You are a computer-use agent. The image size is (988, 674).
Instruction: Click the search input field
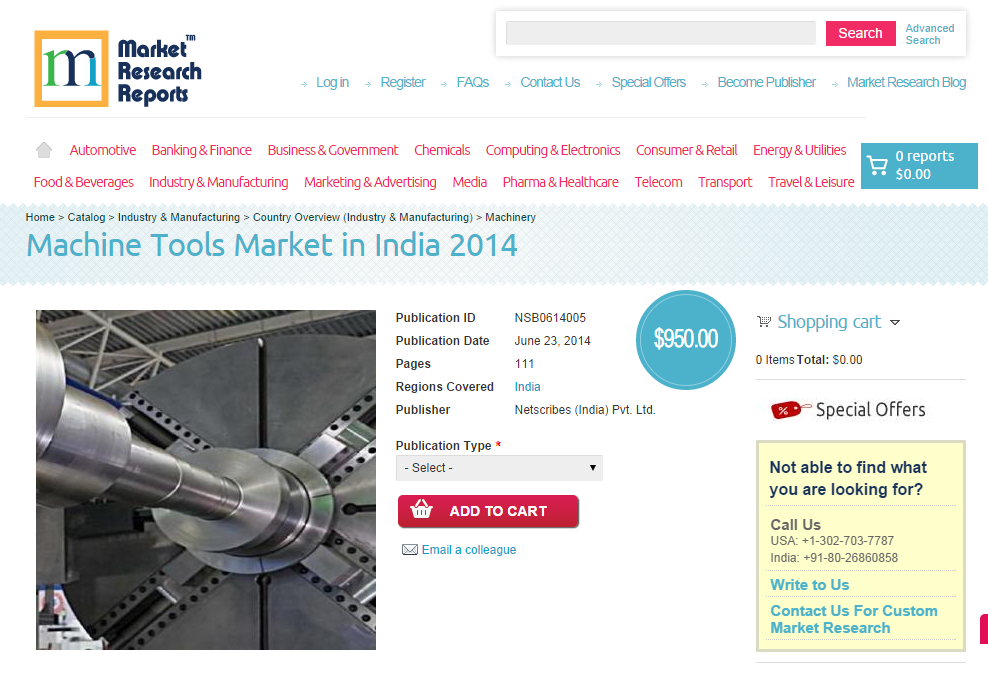(x=660, y=33)
